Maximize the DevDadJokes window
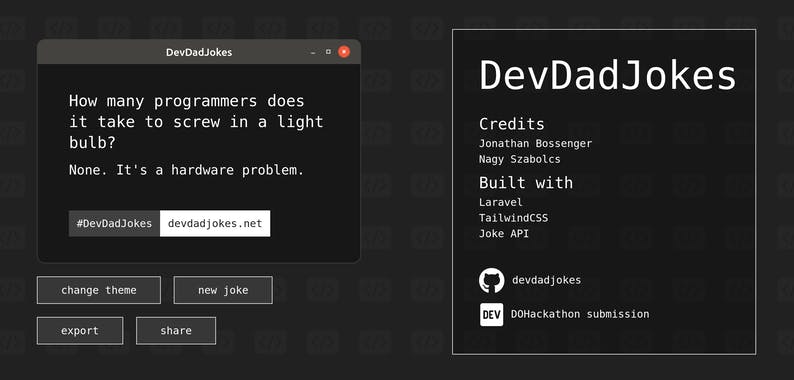Image resolution: width=794 pixels, height=380 pixels. [x=328, y=52]
